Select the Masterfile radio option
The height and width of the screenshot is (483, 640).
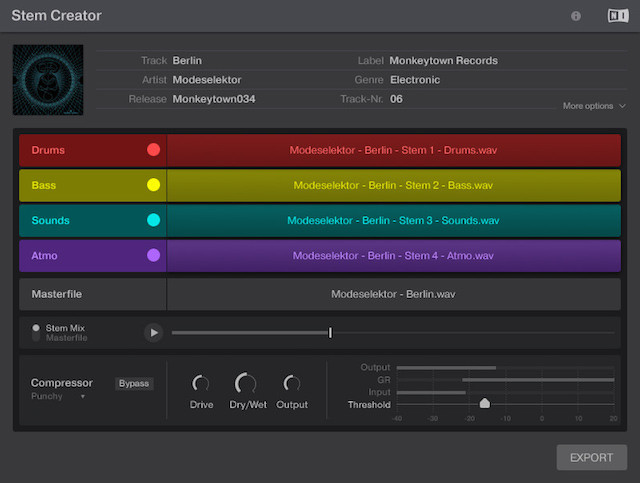[37, 338]
